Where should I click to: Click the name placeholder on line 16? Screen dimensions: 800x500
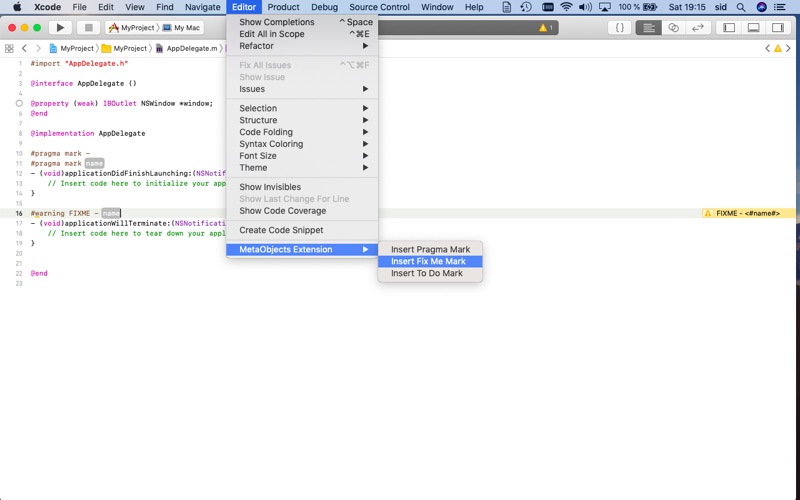coord(110,213)
